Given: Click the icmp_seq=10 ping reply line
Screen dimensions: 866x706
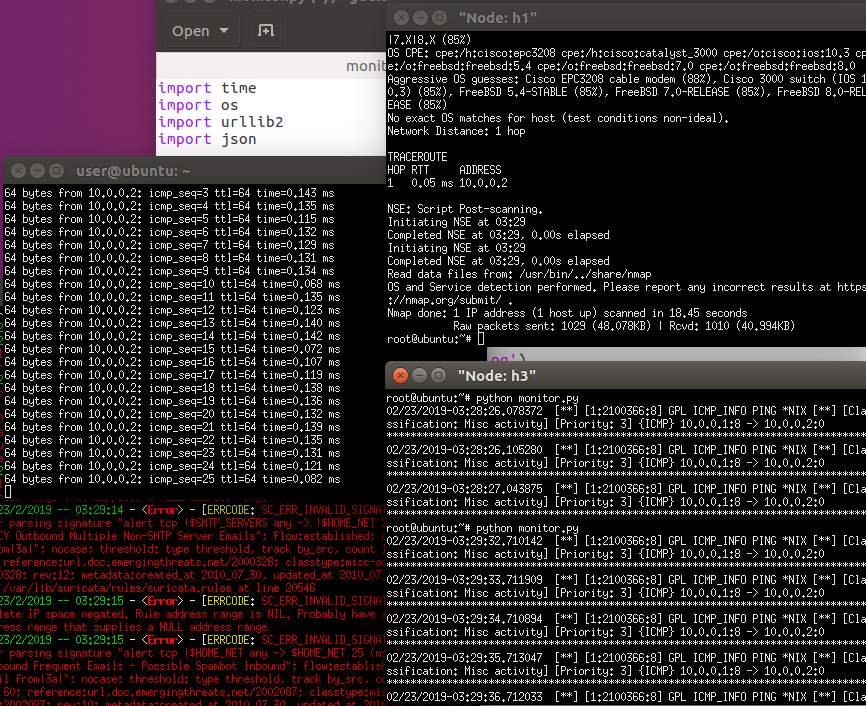Looking at the screenshot, I should point(172,284).
